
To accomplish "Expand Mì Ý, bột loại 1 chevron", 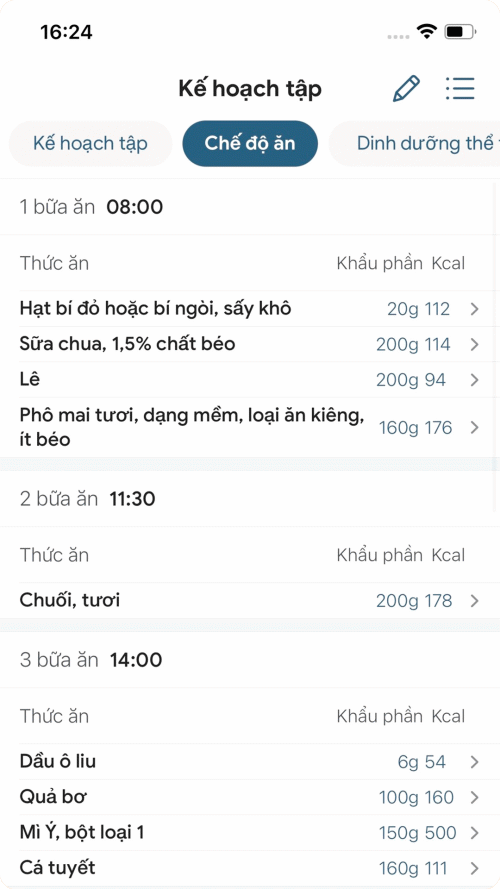I will [474, 833].
